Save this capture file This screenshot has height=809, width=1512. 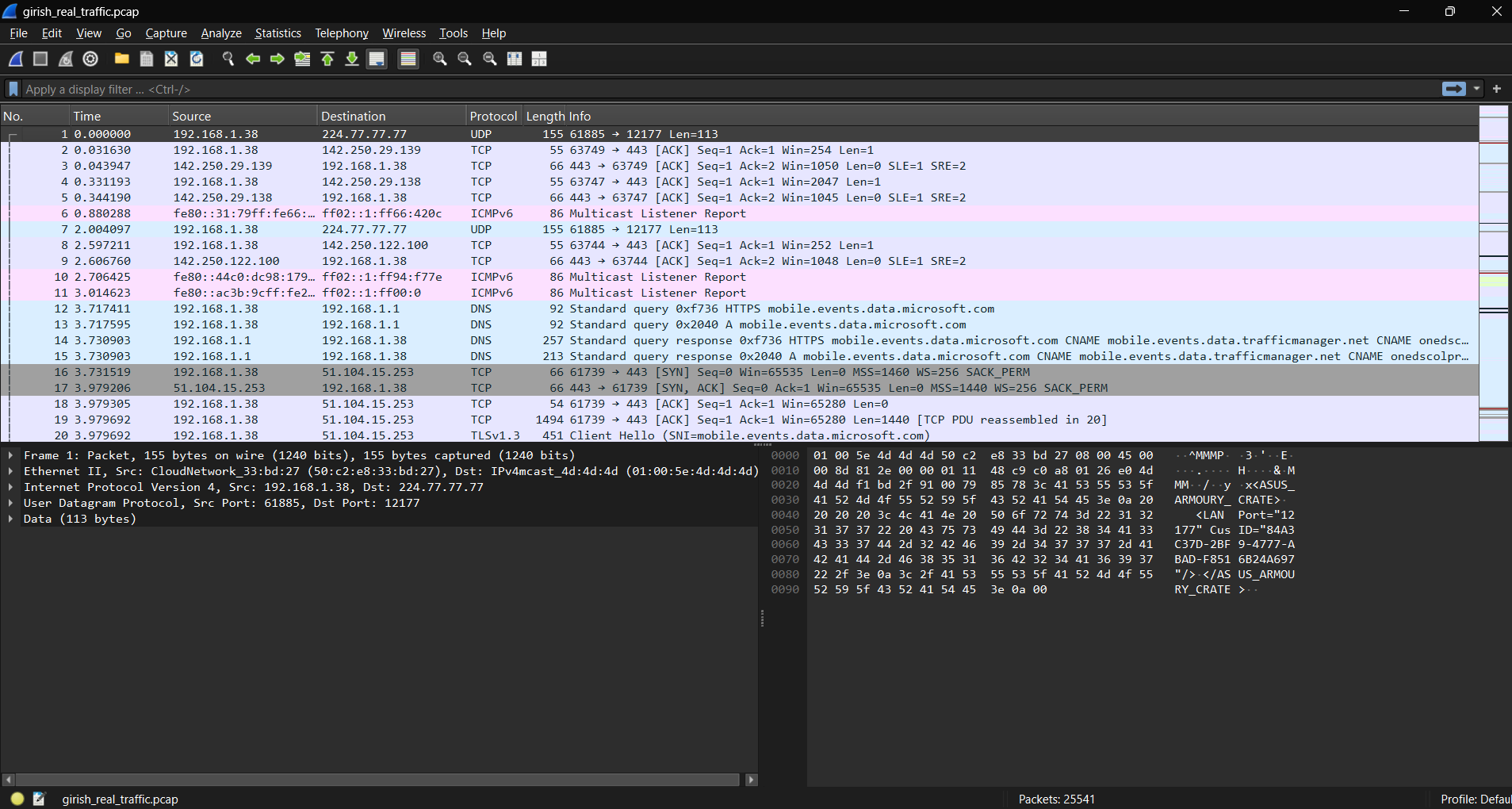tap(147, 59)
